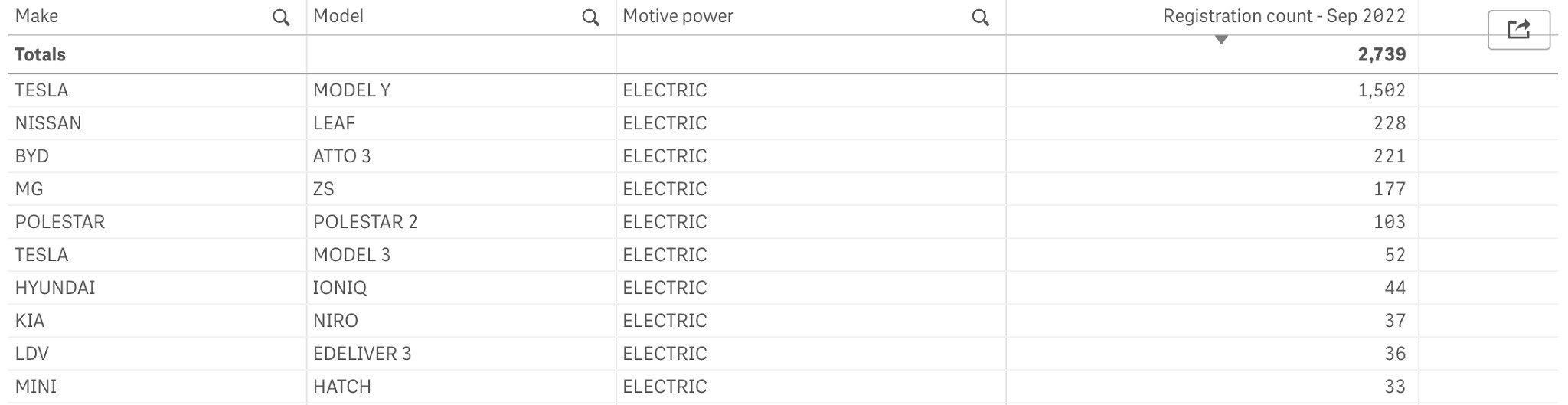Select ELECTRIC in the LEAF row

665,123
